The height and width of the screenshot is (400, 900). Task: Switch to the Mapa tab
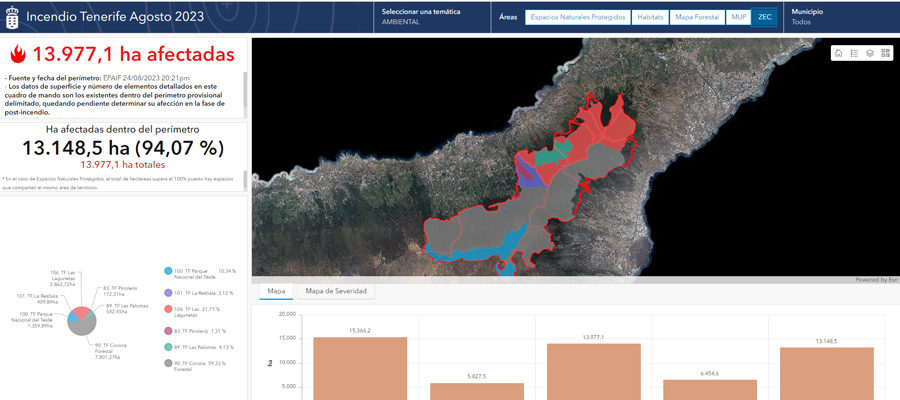(x=277, y=291)
